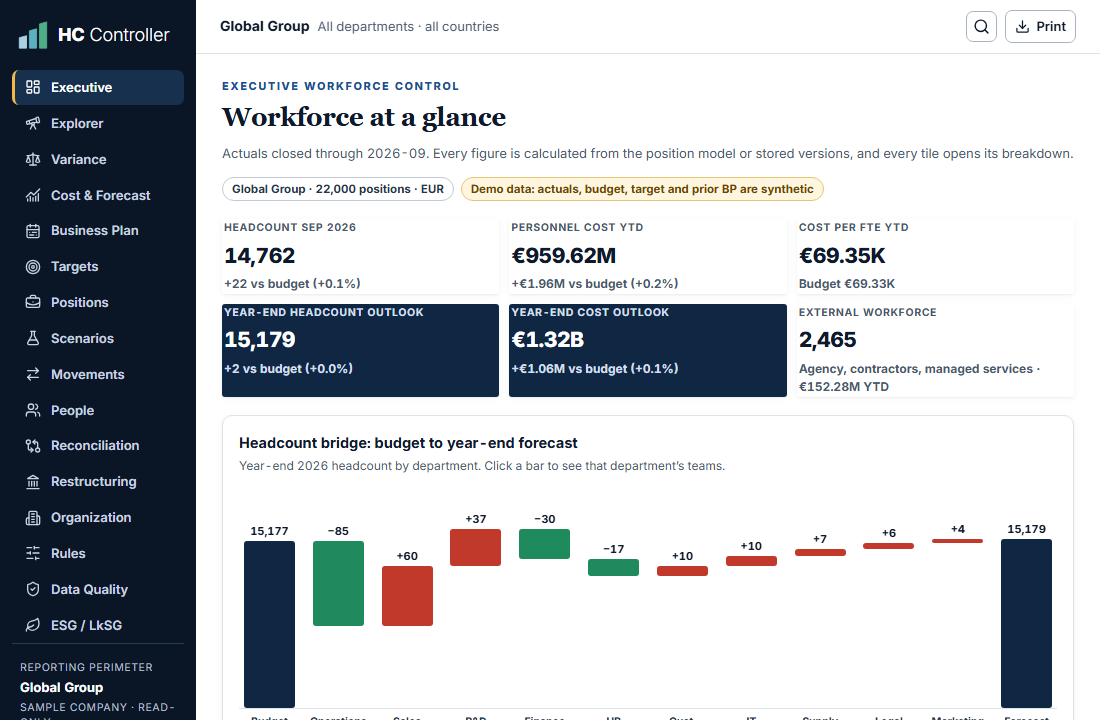Navigate to Targets
Viewport: 1100px width, 720px height.
(x=98, y=267)
